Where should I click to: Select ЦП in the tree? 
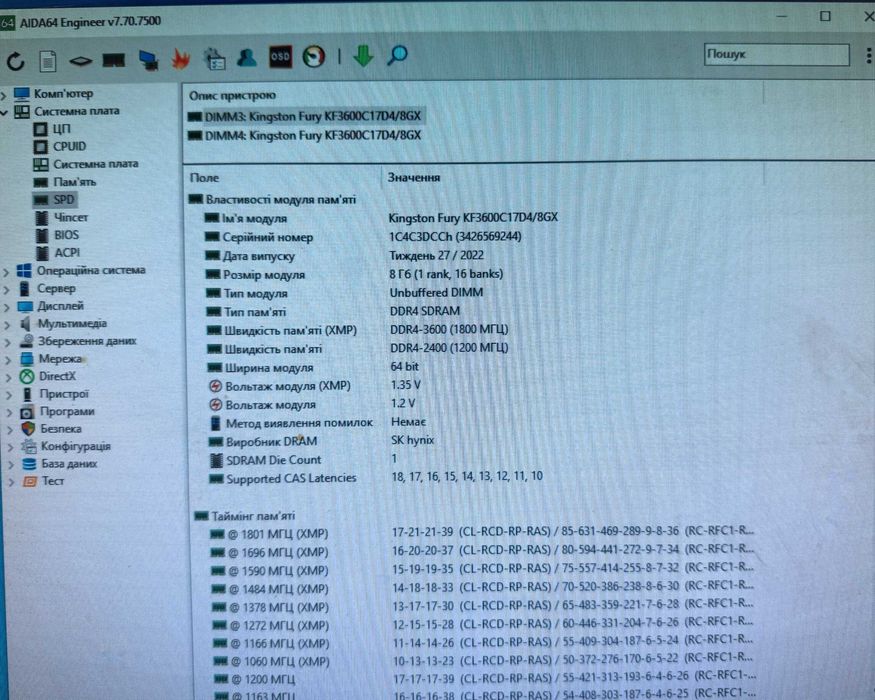[52, 129]
